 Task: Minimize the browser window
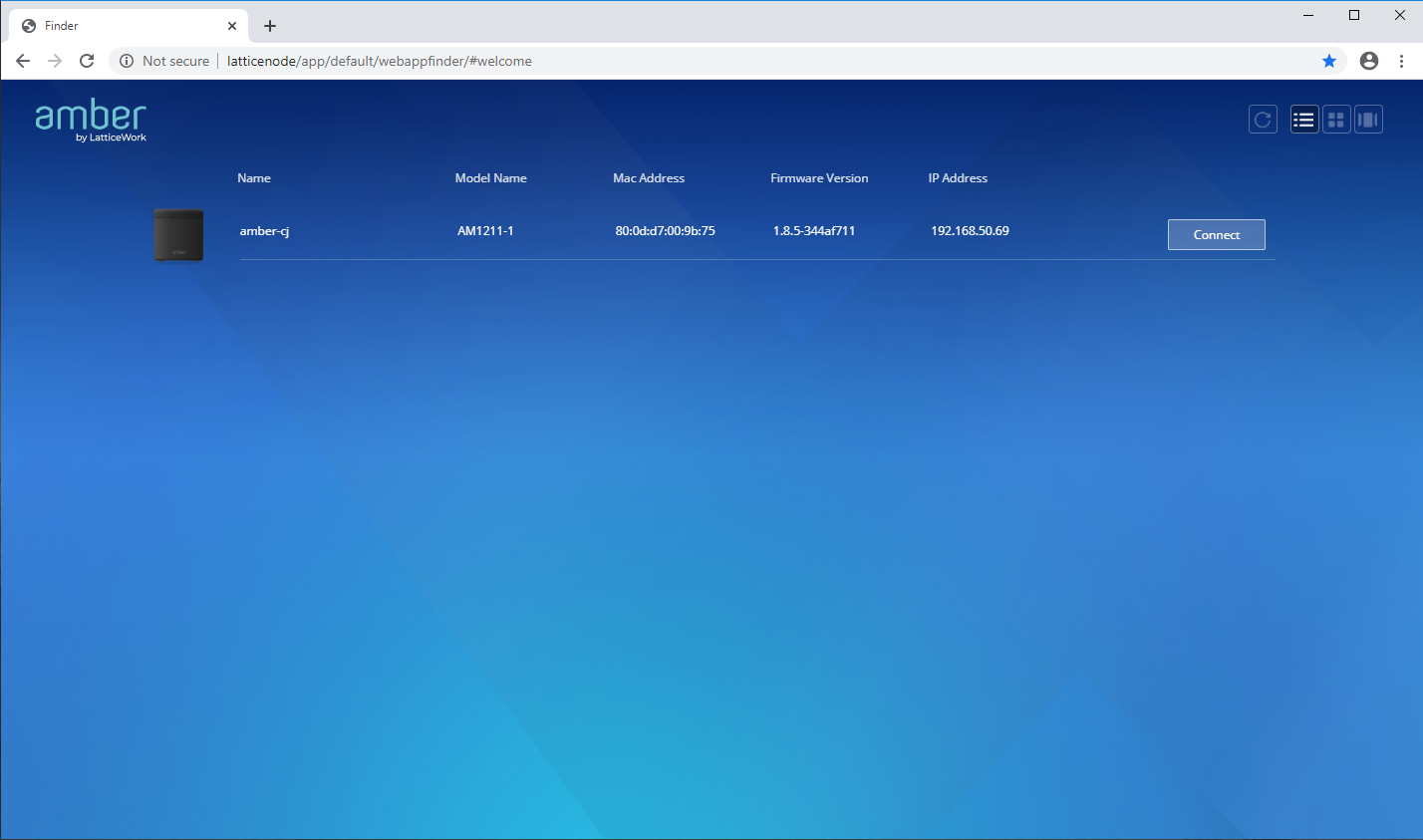[x=1308, y=15]
